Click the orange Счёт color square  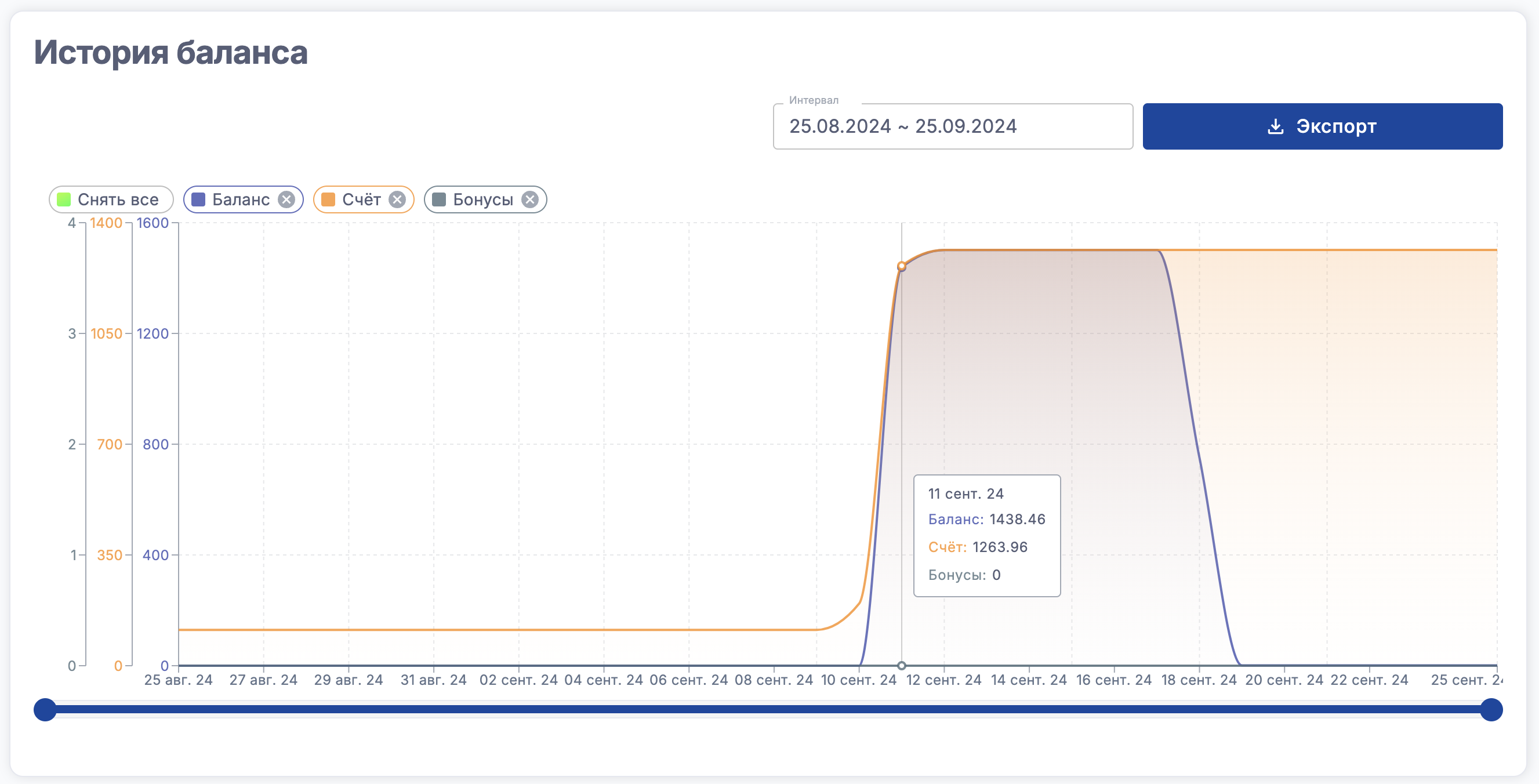(328, 199)
